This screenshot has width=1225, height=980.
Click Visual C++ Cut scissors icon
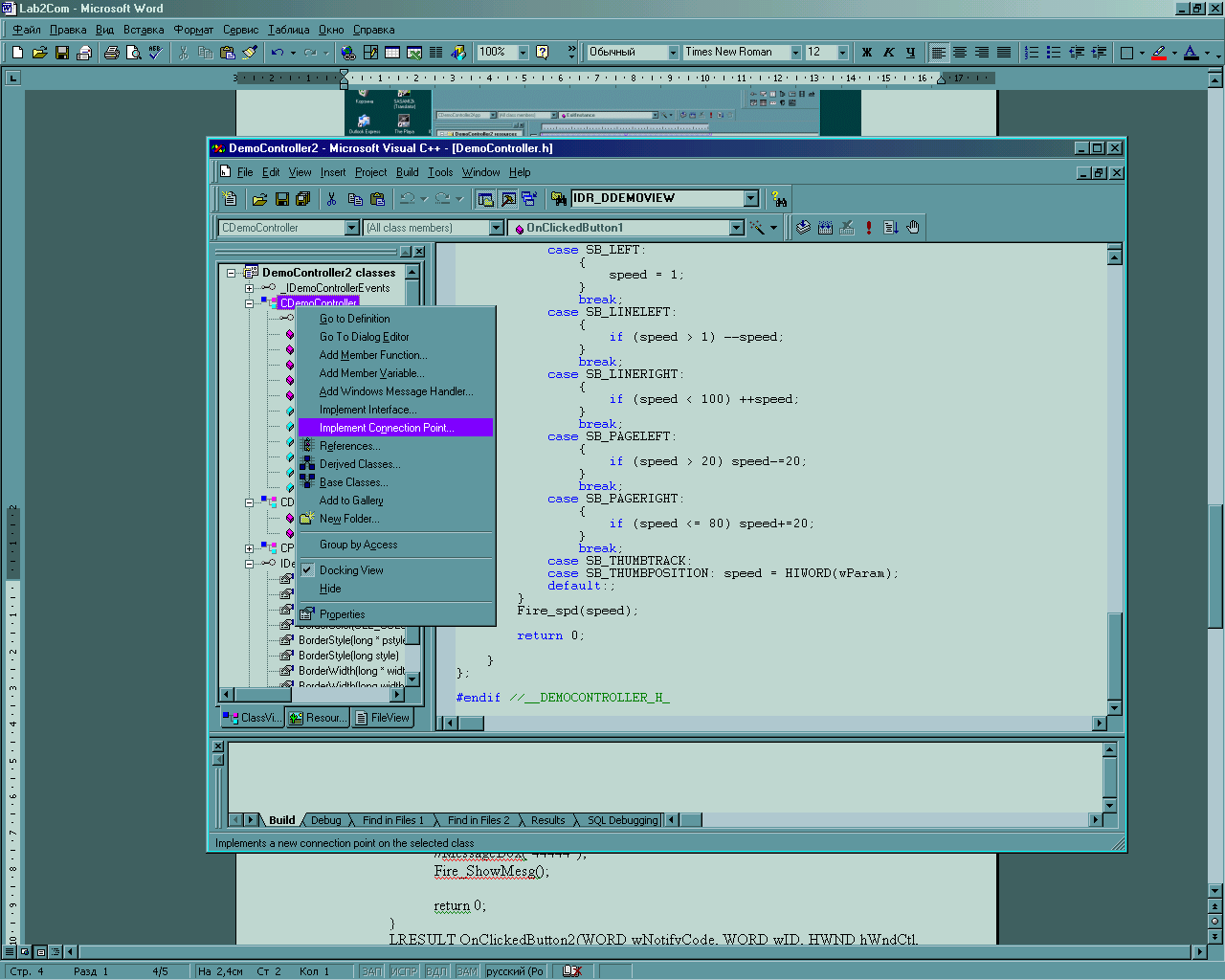[x=331, y=199]
